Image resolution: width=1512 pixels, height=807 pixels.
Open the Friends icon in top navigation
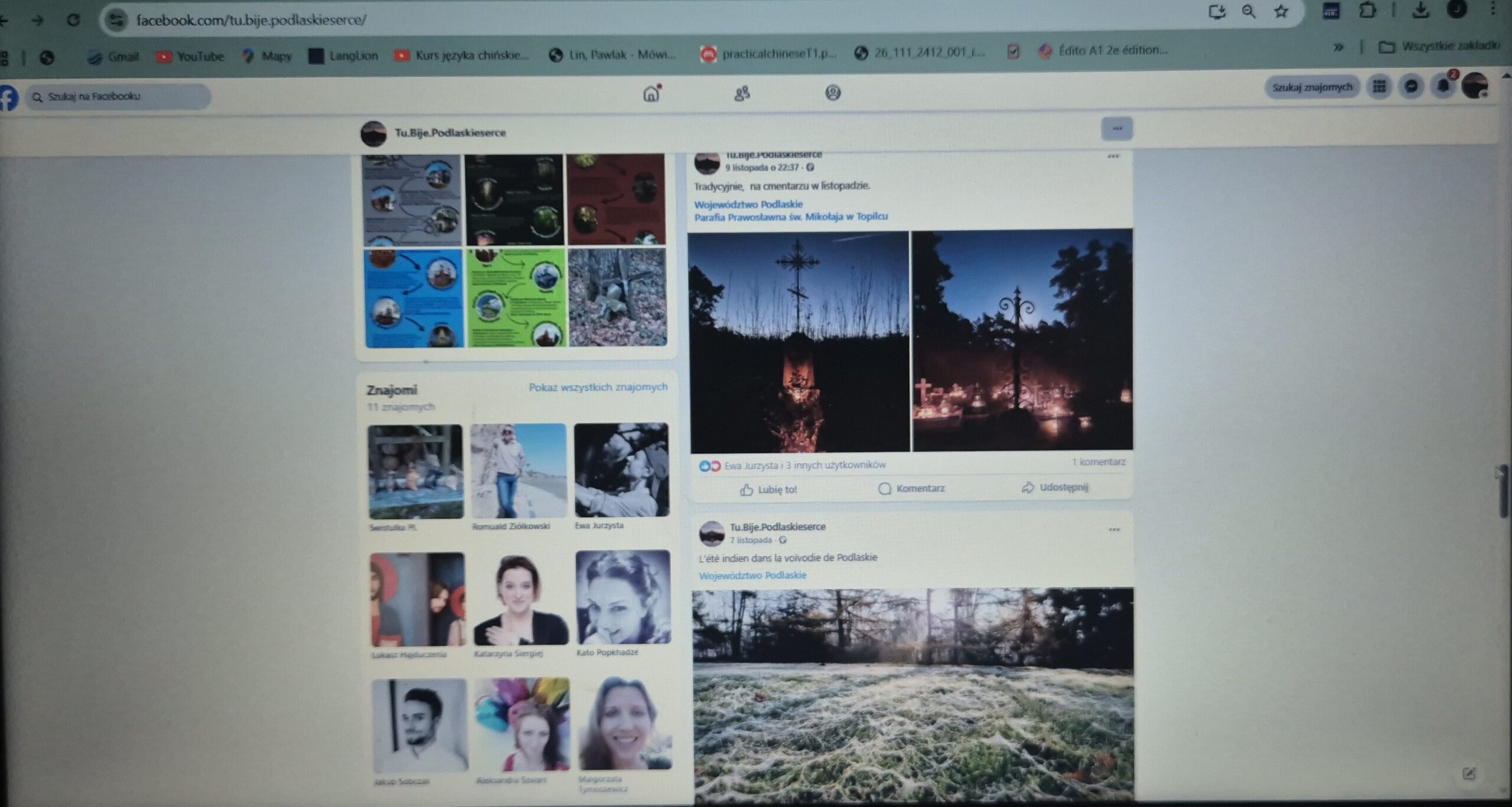[x=742, y=93]
